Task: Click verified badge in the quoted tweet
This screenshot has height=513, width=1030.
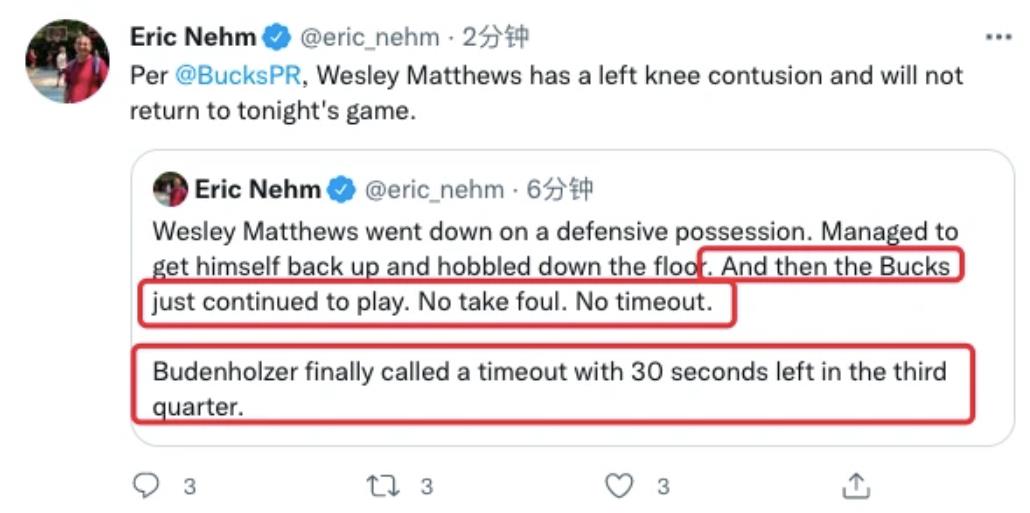Action: pos(340,189)
